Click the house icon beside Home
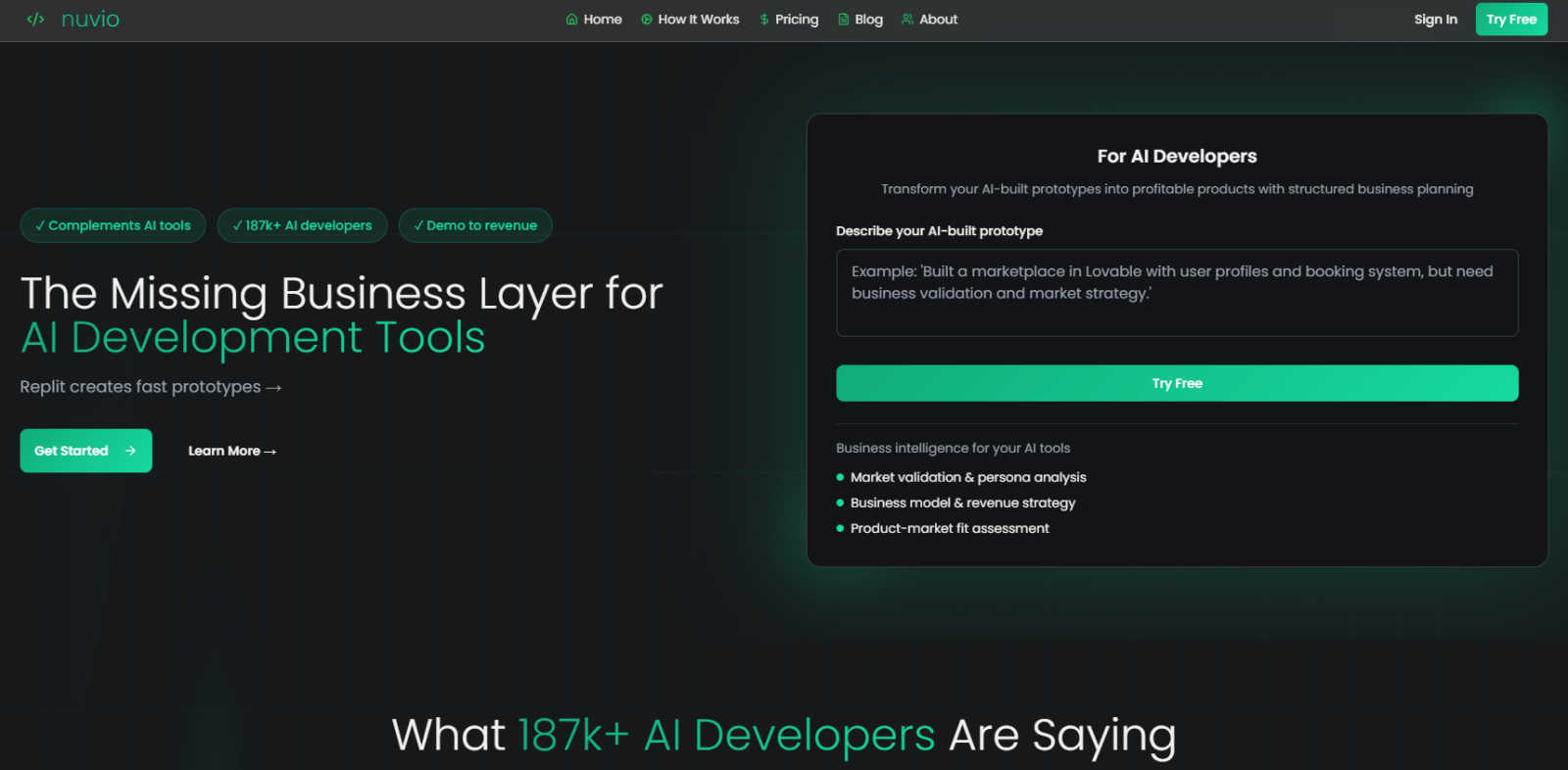Screen dimensions: 1568x770 pos(571,20)
